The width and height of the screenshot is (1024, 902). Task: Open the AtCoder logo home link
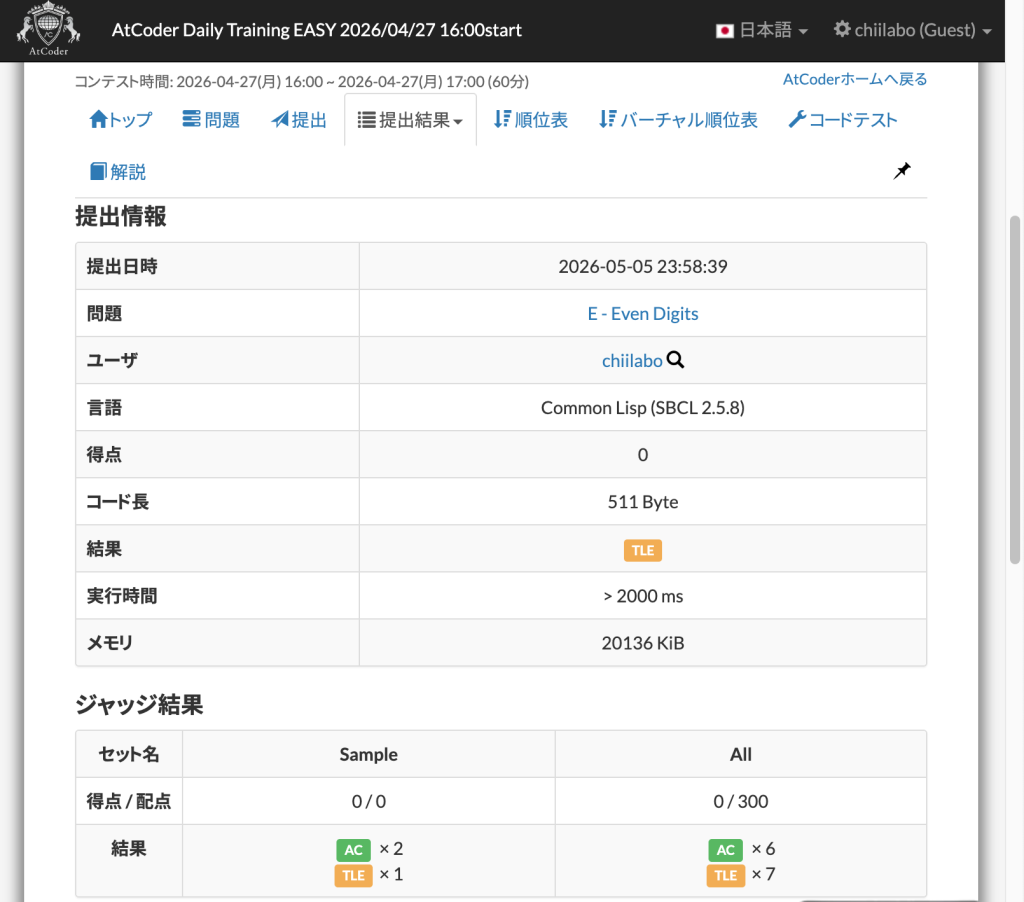click(48, 29)
